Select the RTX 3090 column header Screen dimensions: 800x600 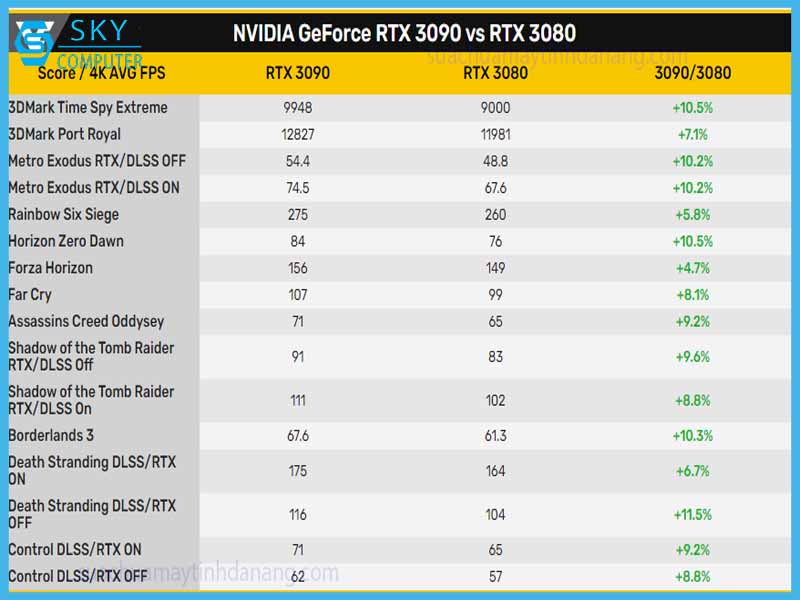(x=296, y=72)
